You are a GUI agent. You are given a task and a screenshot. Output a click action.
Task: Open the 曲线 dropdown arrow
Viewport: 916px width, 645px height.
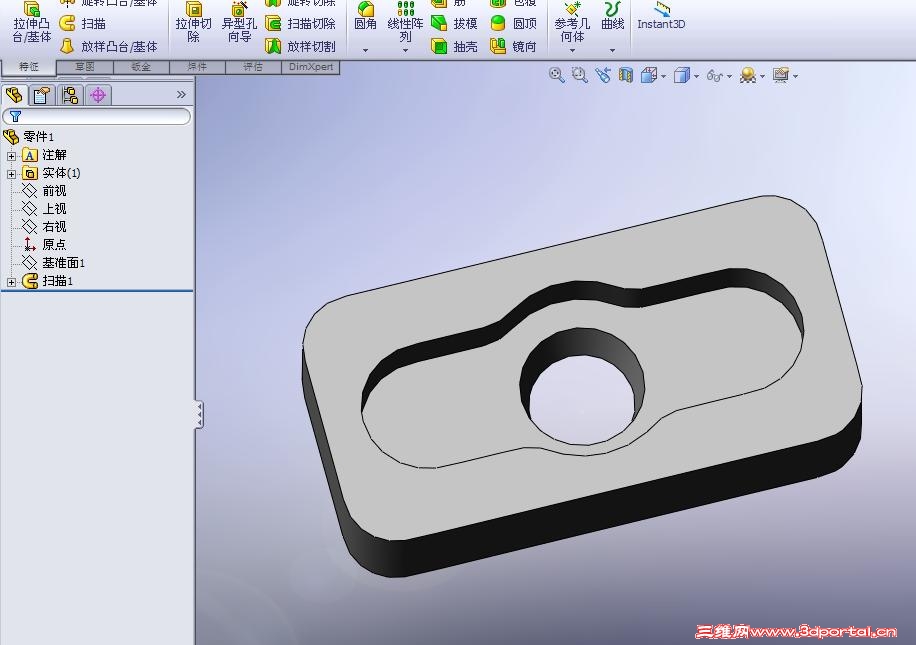[x=612, y=51]
